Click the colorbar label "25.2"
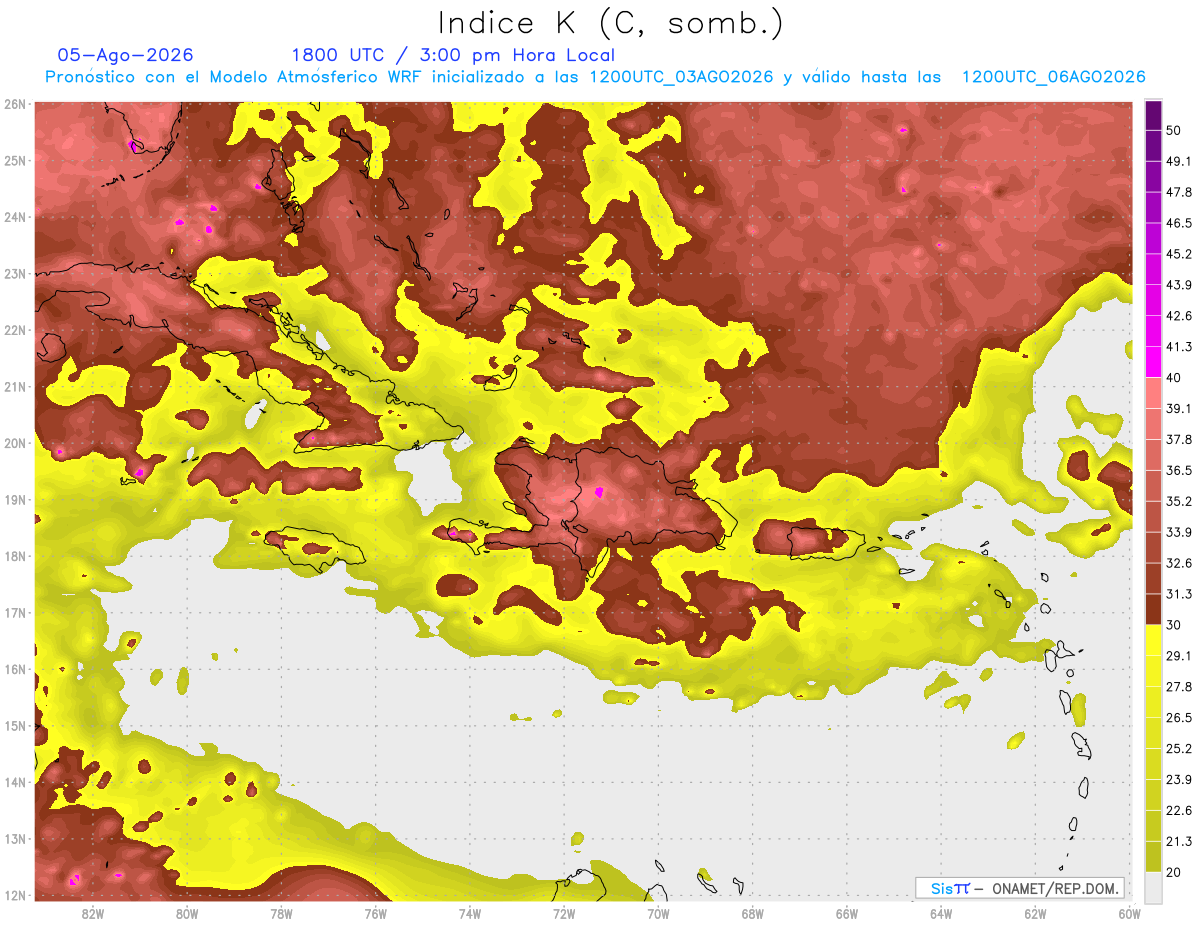 coord(1178,749)
